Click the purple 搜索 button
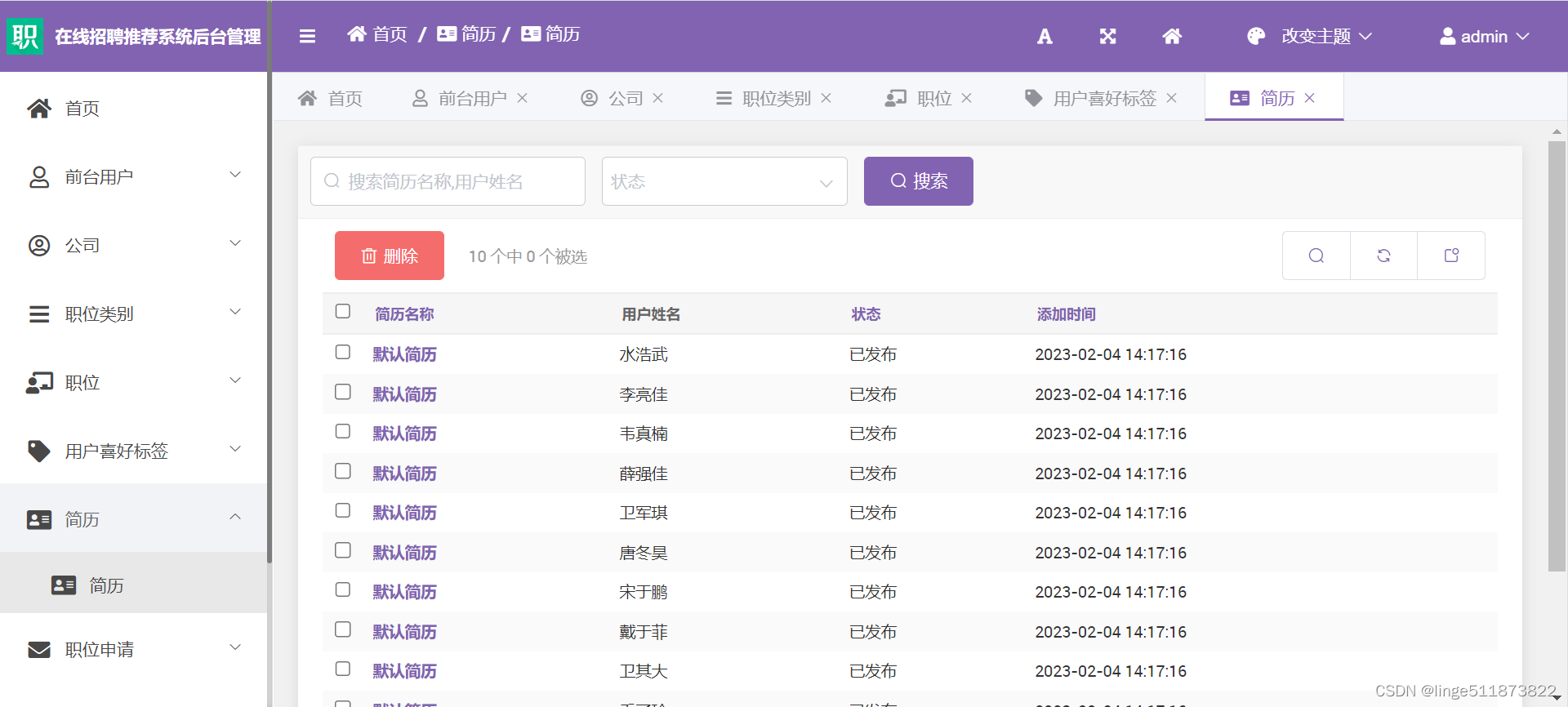The height and width of the screenshot is (707, 1568). click(x=919, y=181)
